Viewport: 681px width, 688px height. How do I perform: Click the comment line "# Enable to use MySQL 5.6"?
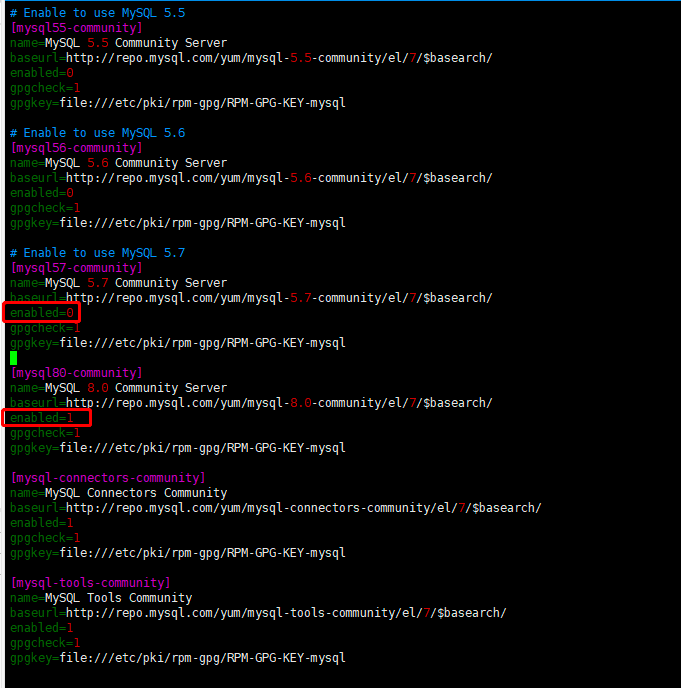pos(97,133)
